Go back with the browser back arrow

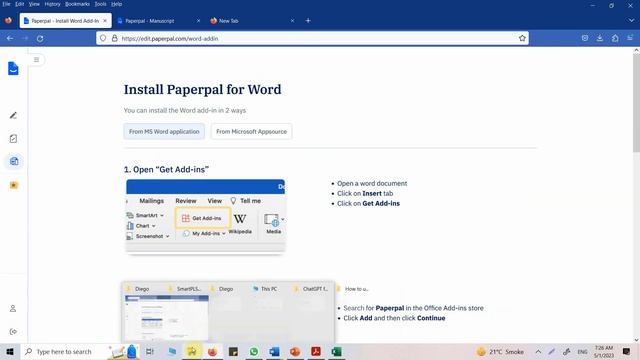pyautogui.click(x=10, y=38)
